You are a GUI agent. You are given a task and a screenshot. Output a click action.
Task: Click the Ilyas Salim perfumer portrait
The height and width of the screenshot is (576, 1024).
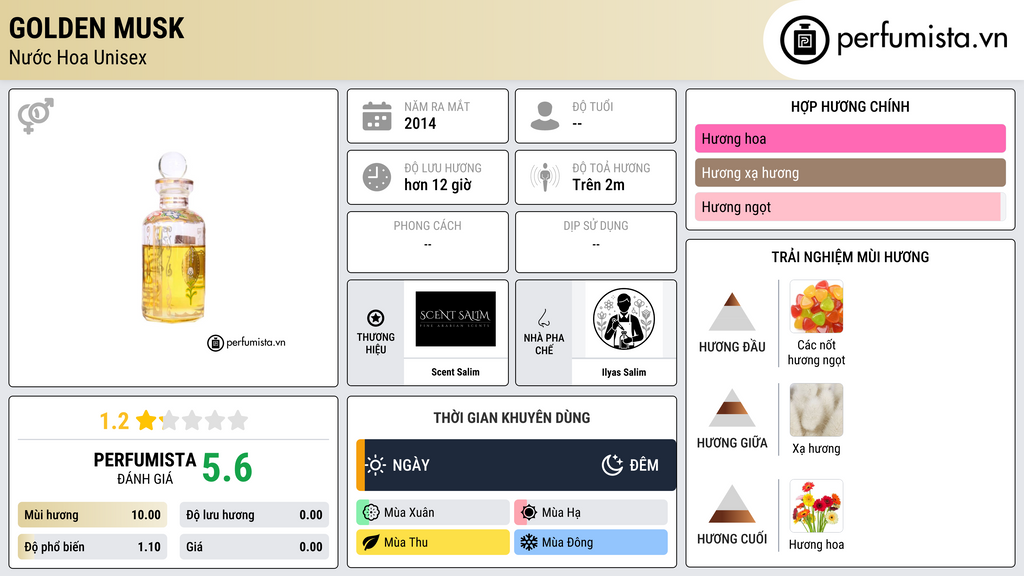click(624, 319)
